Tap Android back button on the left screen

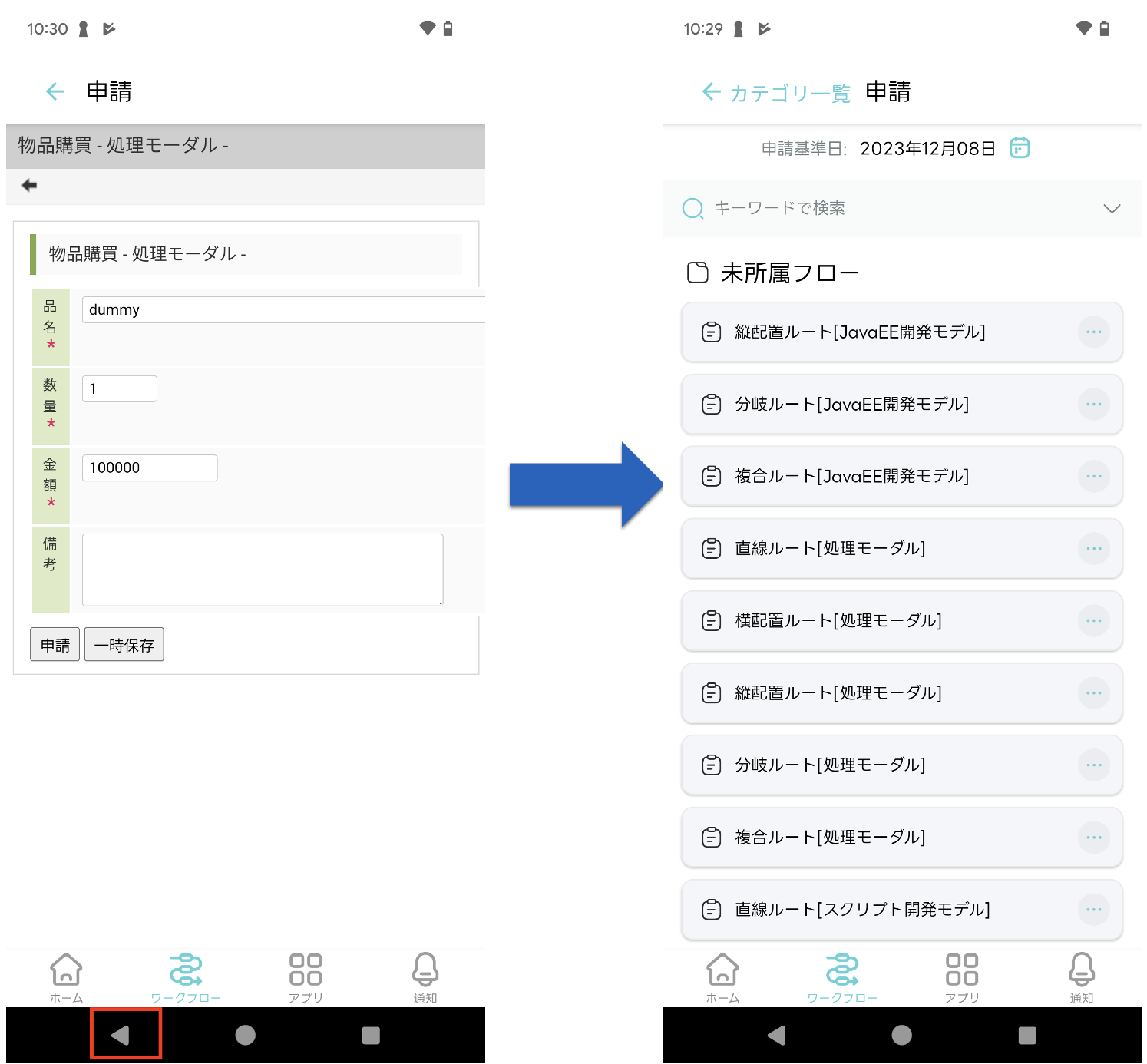(x=121, y=1036)
